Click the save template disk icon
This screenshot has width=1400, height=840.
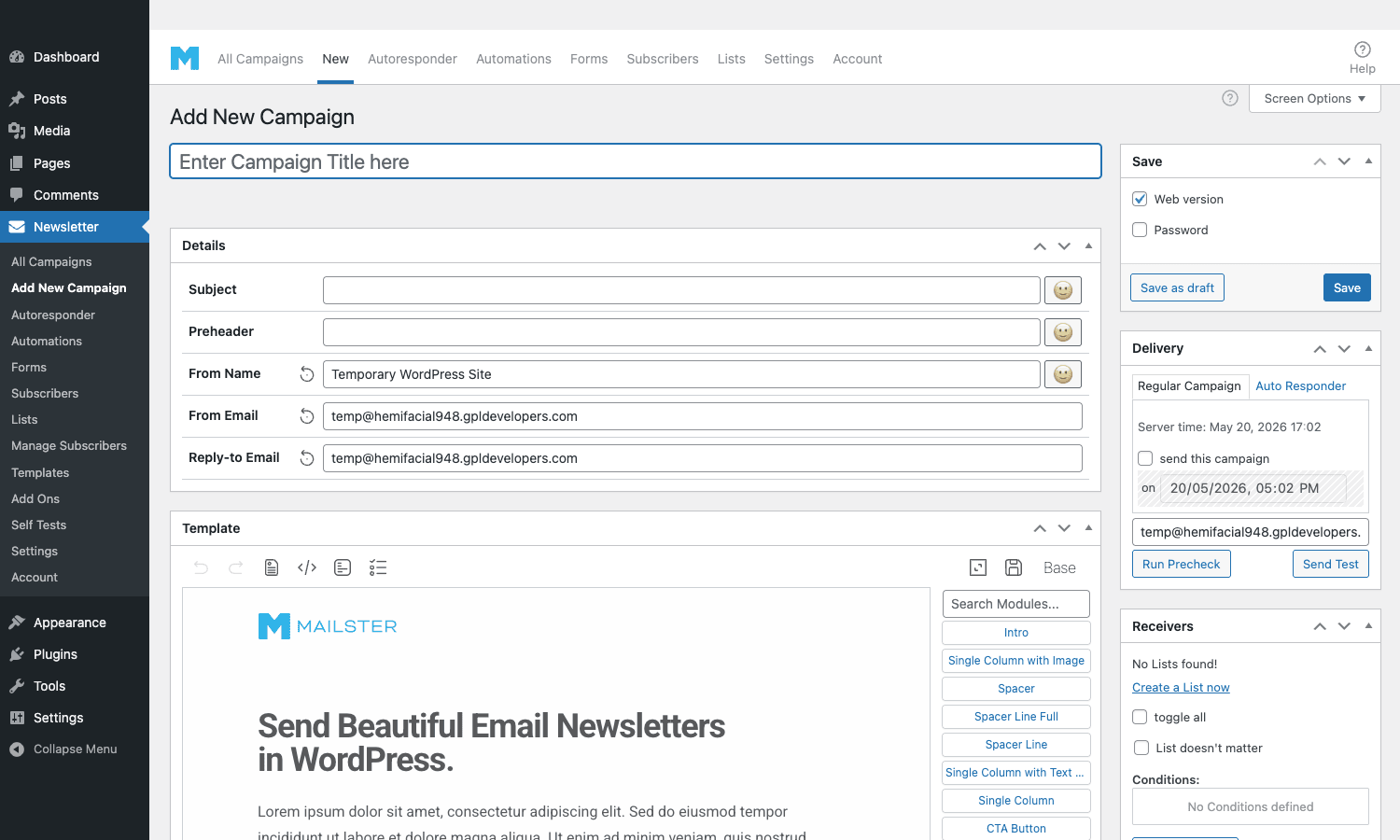click(1014, 567)
